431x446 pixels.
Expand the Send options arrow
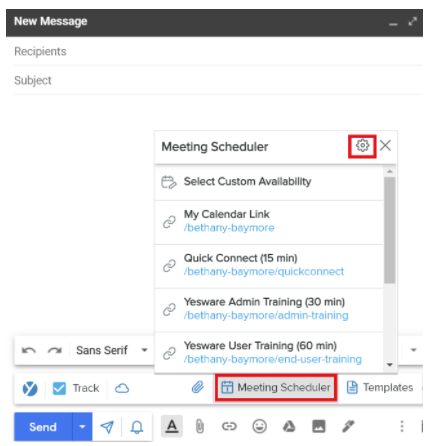coord(82,427)
